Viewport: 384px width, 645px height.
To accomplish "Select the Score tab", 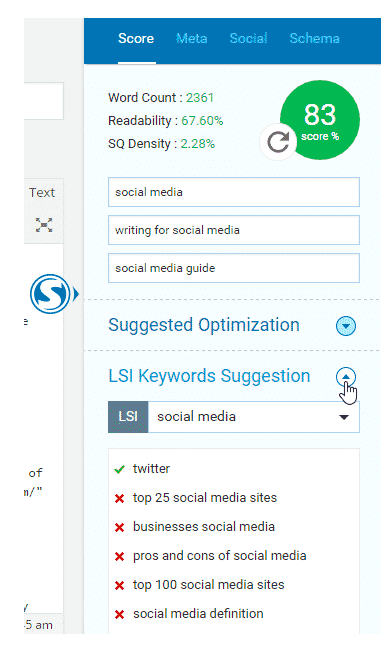I will 136,39.
